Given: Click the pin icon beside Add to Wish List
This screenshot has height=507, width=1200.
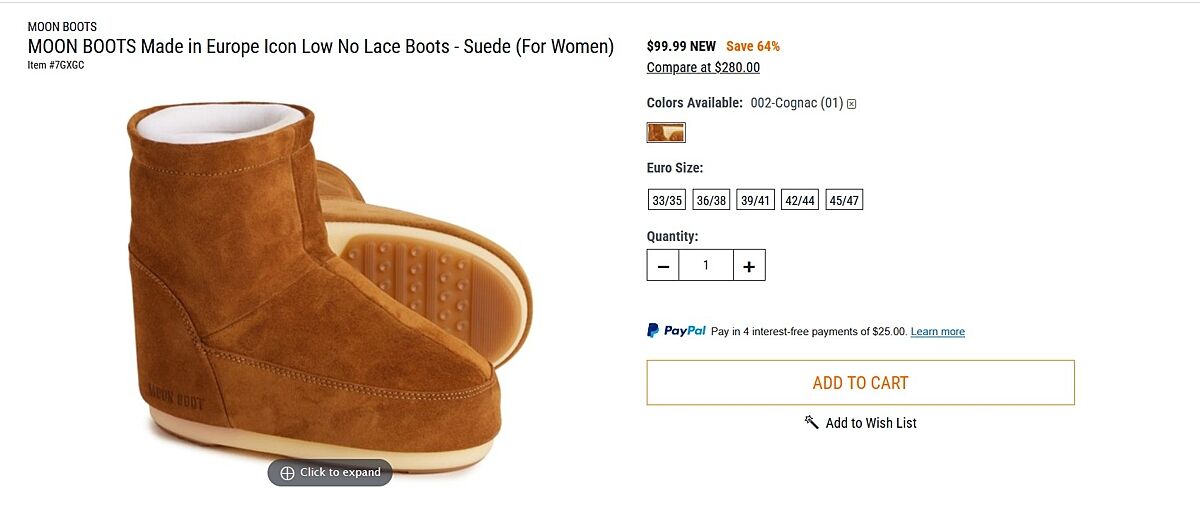Looking at the screenshot, I should point(812,422).
